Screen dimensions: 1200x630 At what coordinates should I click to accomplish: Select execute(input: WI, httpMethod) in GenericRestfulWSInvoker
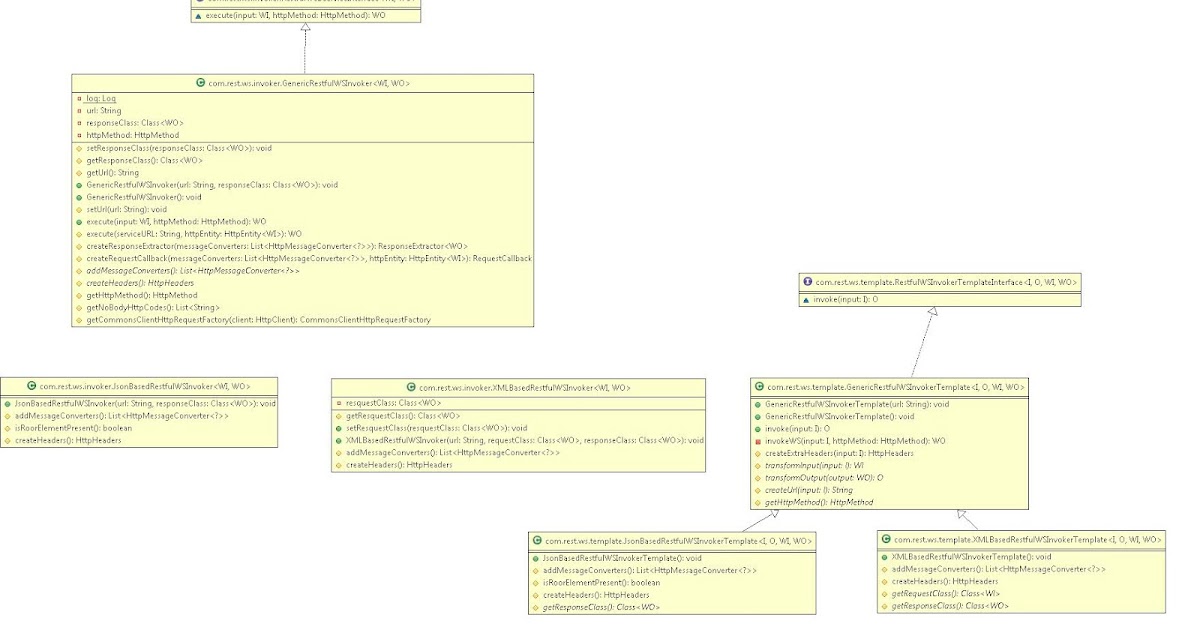coord(176,221)
